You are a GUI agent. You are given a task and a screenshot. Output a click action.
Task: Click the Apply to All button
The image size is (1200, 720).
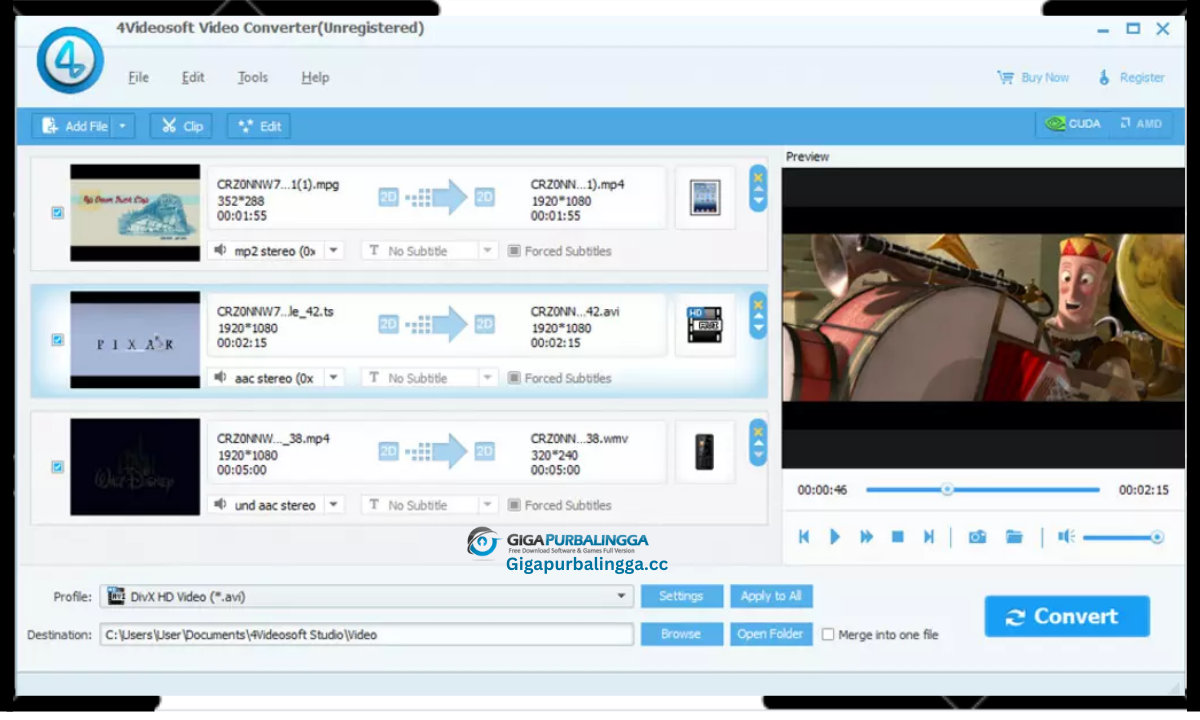point(771,596)
